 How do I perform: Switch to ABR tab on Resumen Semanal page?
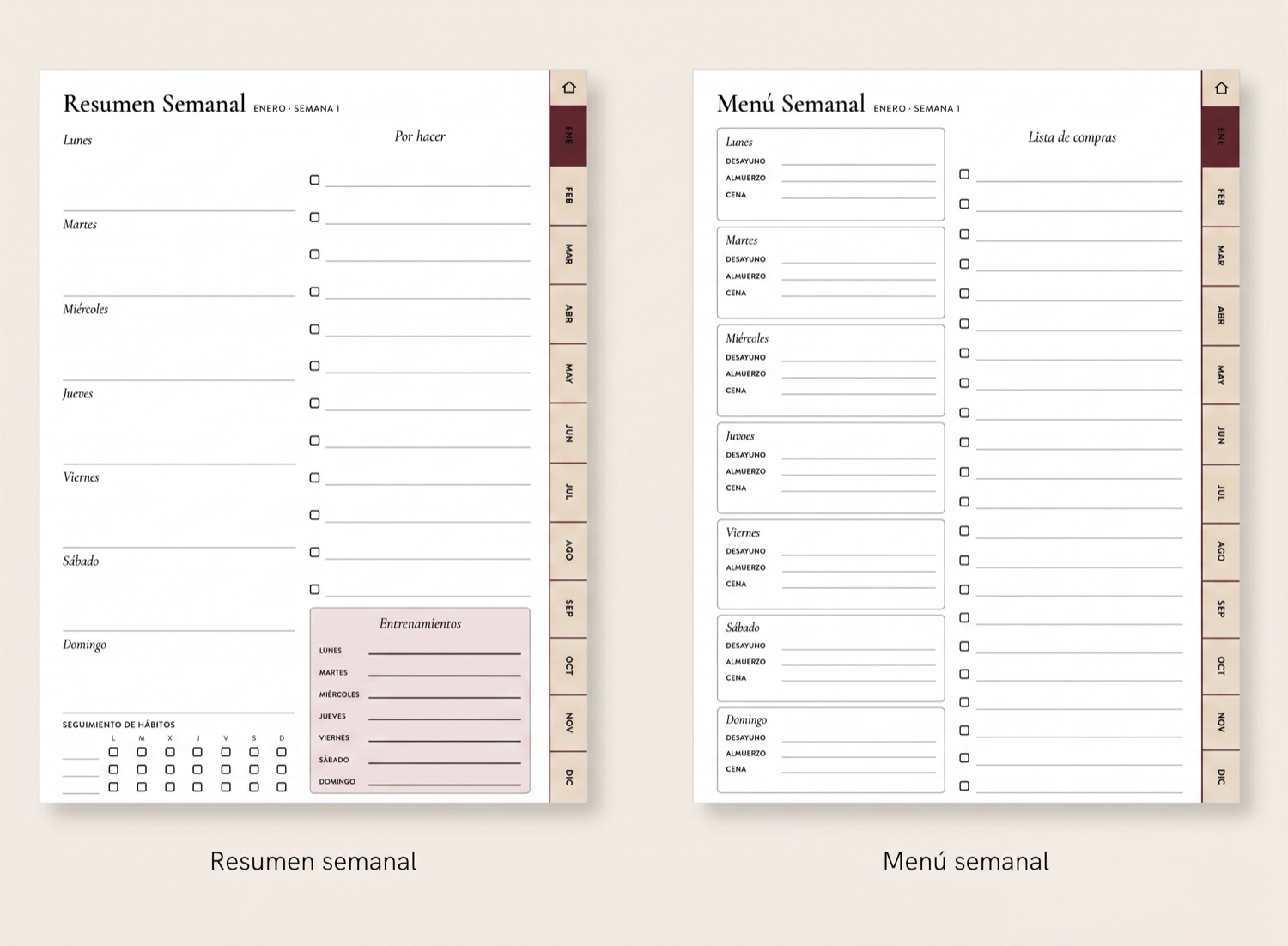coord(568,314)
